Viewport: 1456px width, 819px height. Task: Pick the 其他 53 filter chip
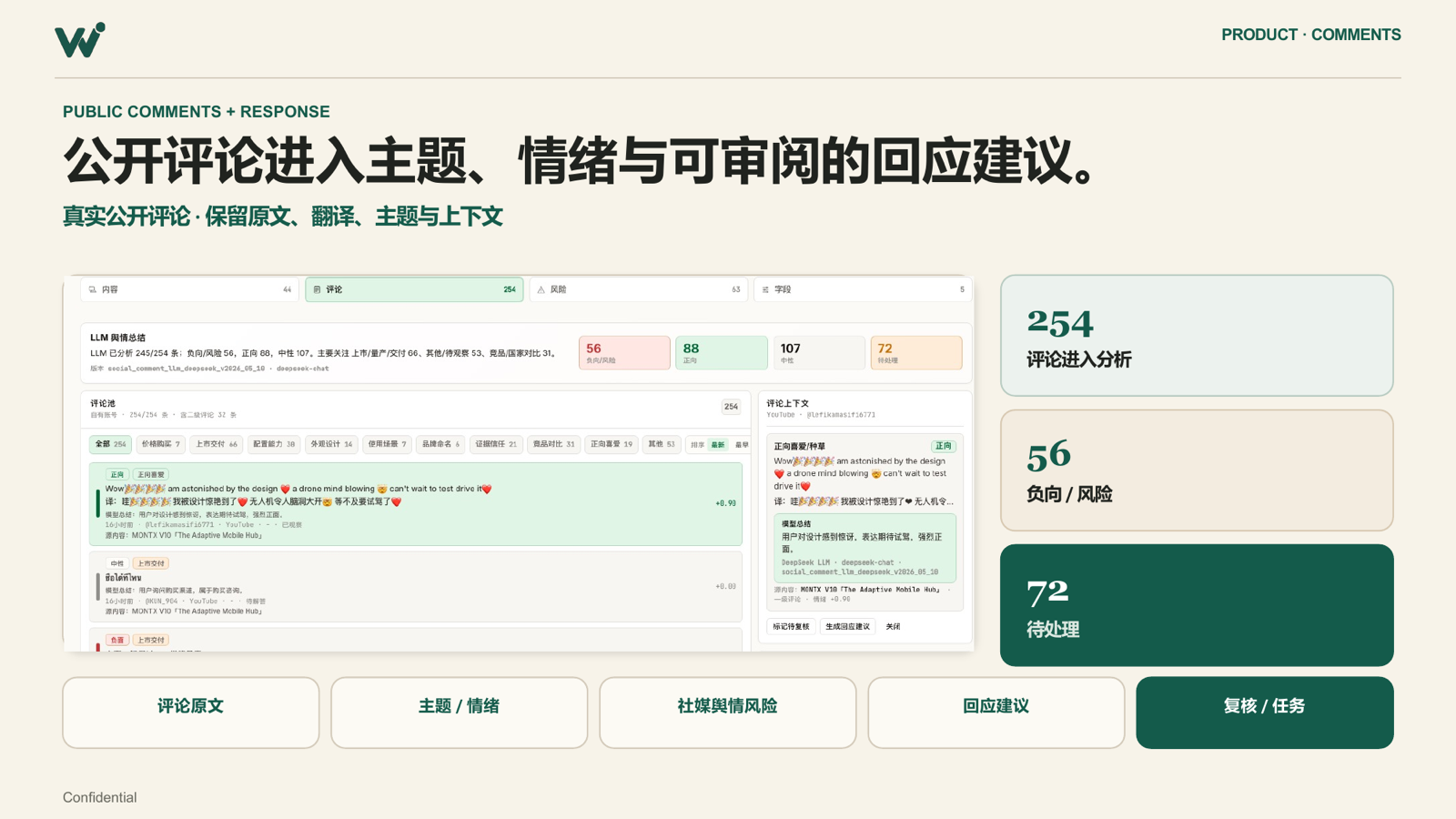click(x=662, y=444)
